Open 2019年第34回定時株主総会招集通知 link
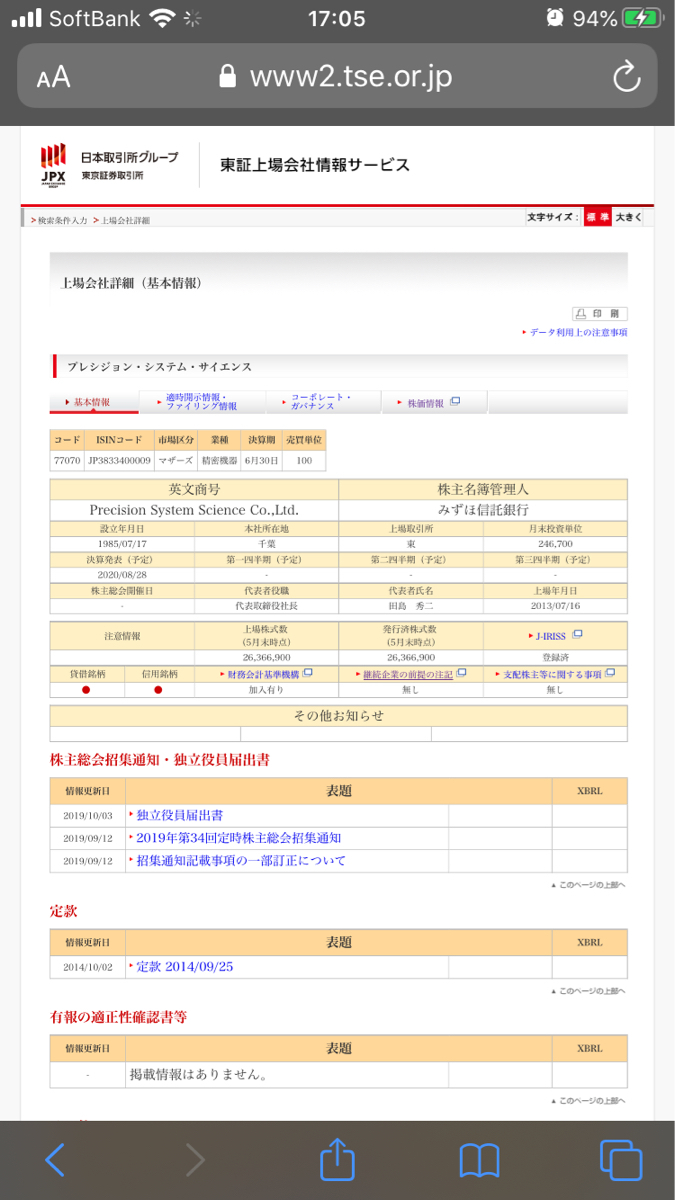Viewport: 675px width, 1200px height. coord(239,838)
